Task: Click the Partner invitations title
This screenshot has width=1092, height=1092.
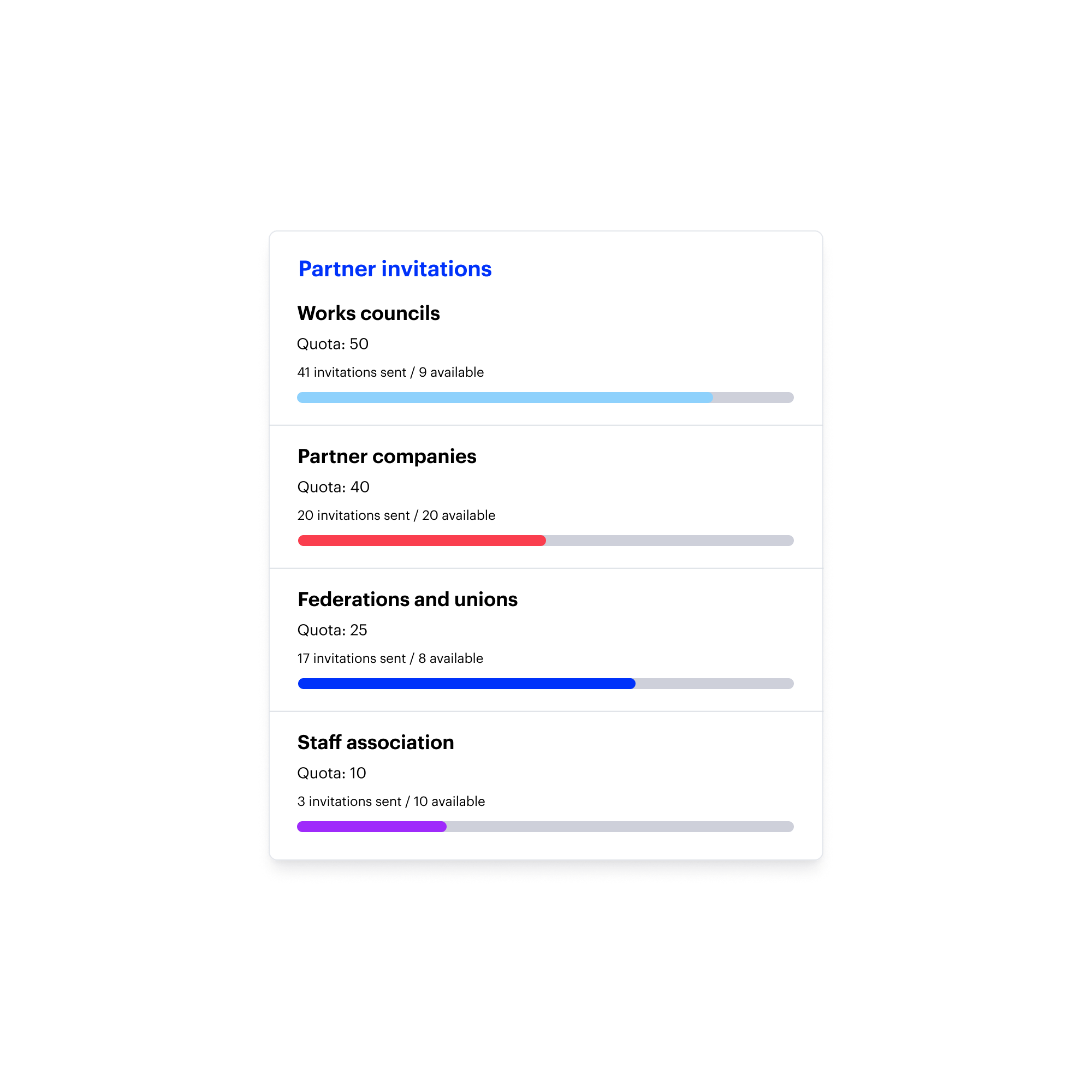Action: click(x=395, y=269)
